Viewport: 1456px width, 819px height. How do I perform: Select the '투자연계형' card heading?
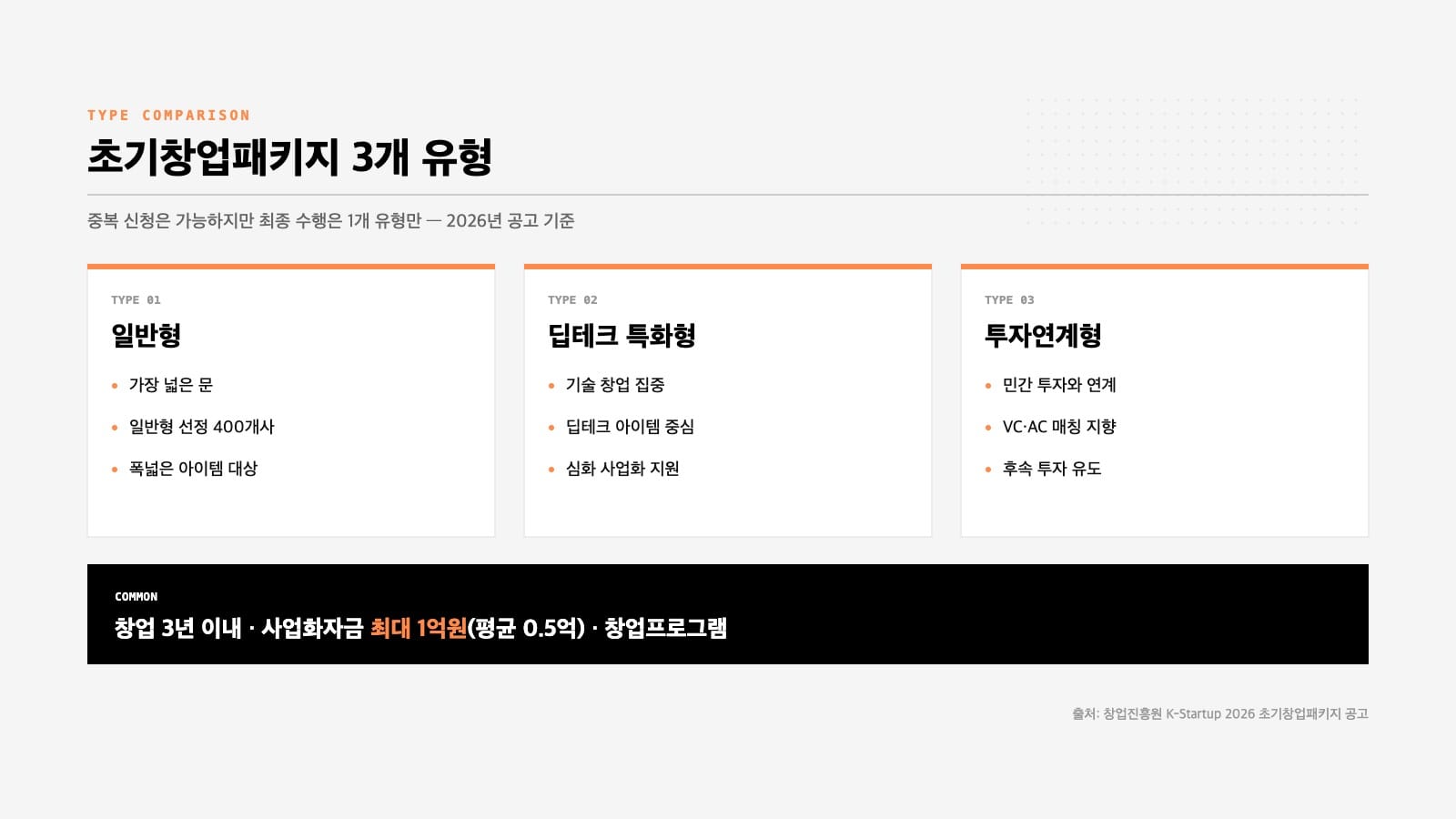1043,336
